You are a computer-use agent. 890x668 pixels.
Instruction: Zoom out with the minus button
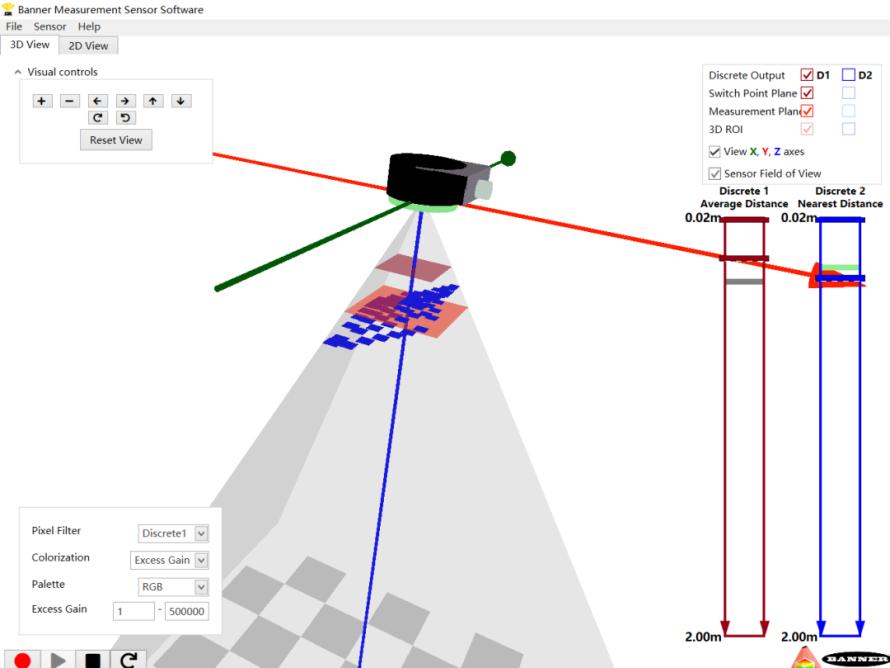tap(70, 101)
